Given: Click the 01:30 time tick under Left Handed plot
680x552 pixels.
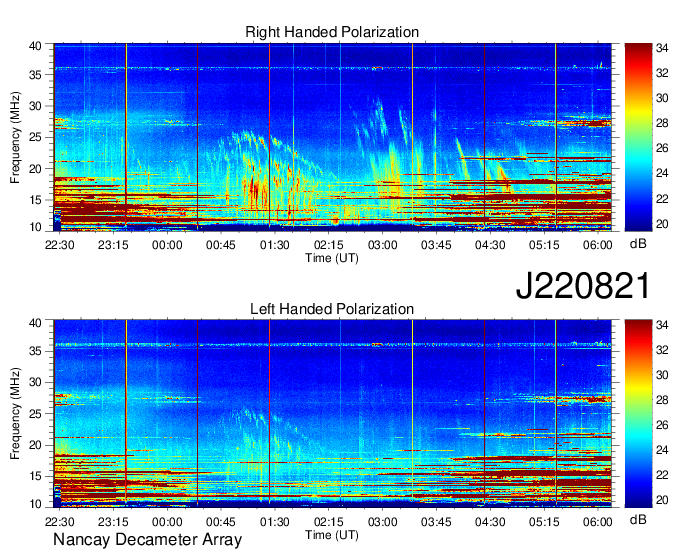Looking at the screenshot, I should (x=275, y=522).
